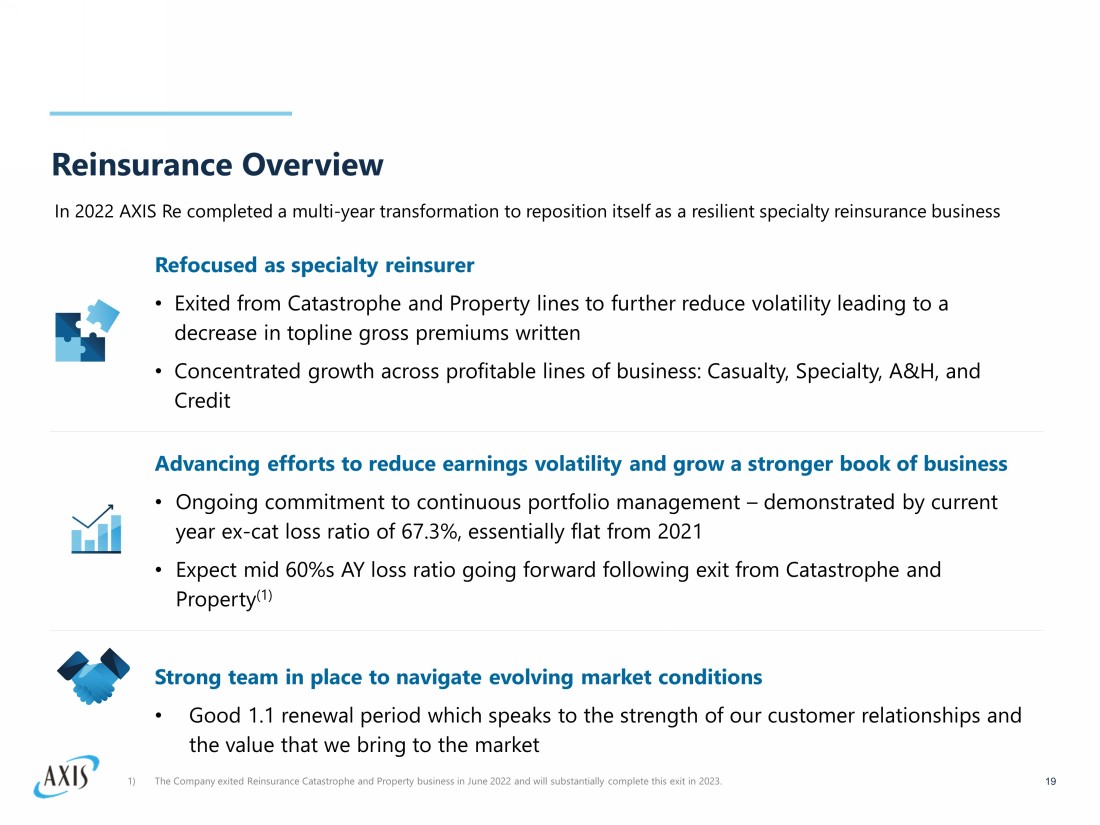Image resolution: width=1100 pixels, height=825 pixels.
Task: Click the subtitle about AXIS Re's multi-year transformation
Action: pos(526,211)
